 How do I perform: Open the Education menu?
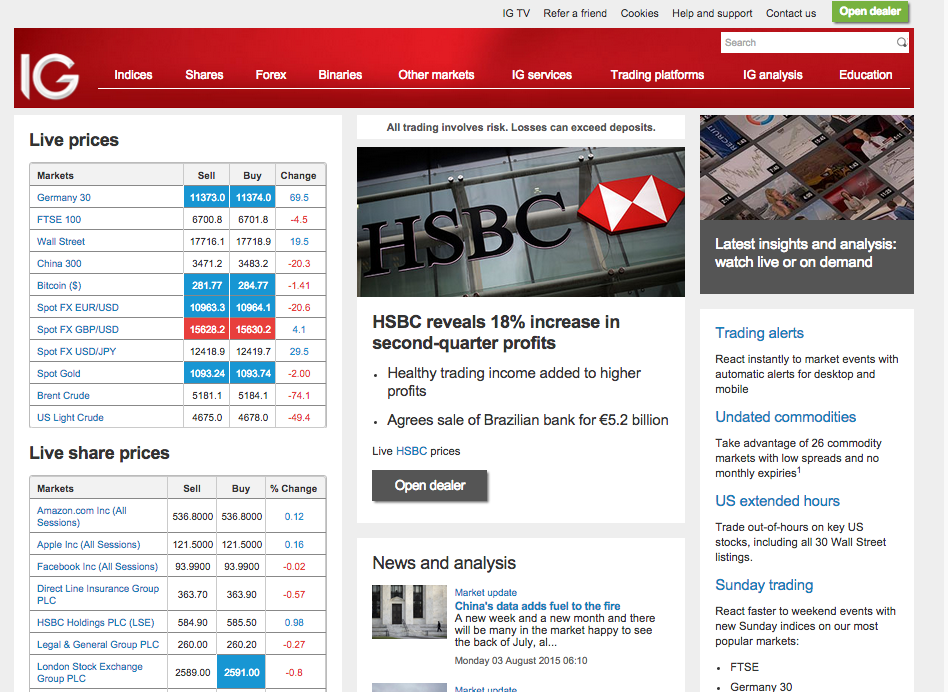click(865, 75)
